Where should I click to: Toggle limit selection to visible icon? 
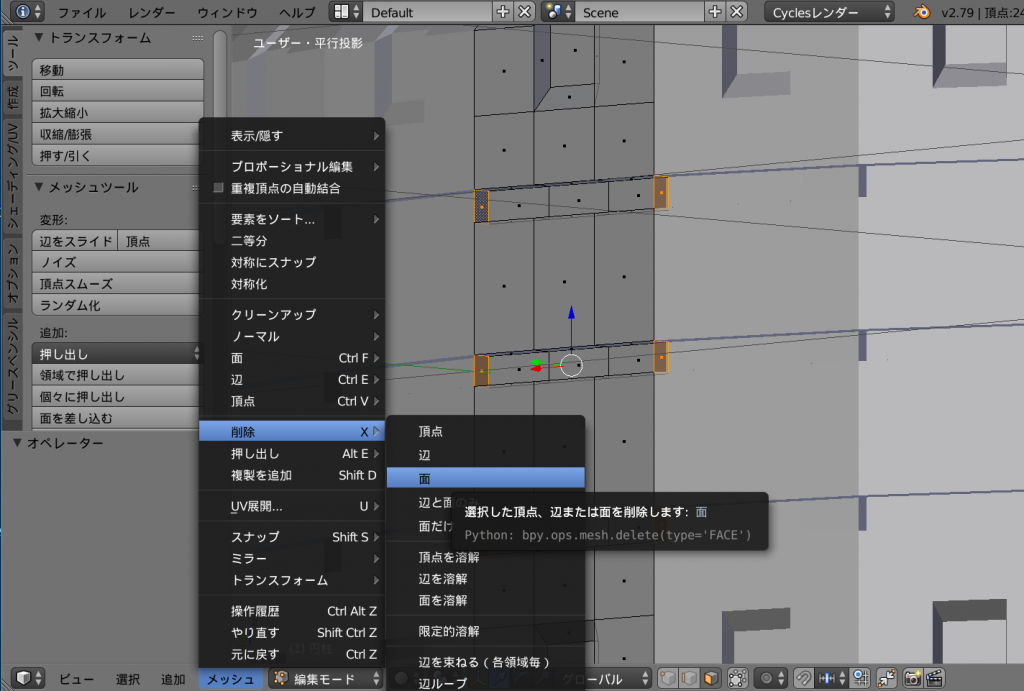738,678
